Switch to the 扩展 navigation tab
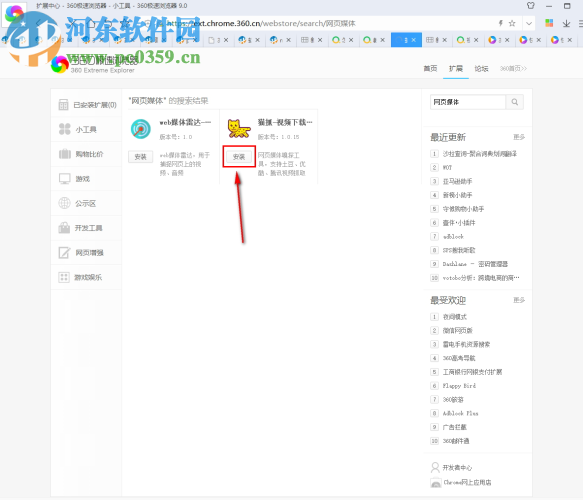This screenshot has height=500, width=583. click(455, 68)
